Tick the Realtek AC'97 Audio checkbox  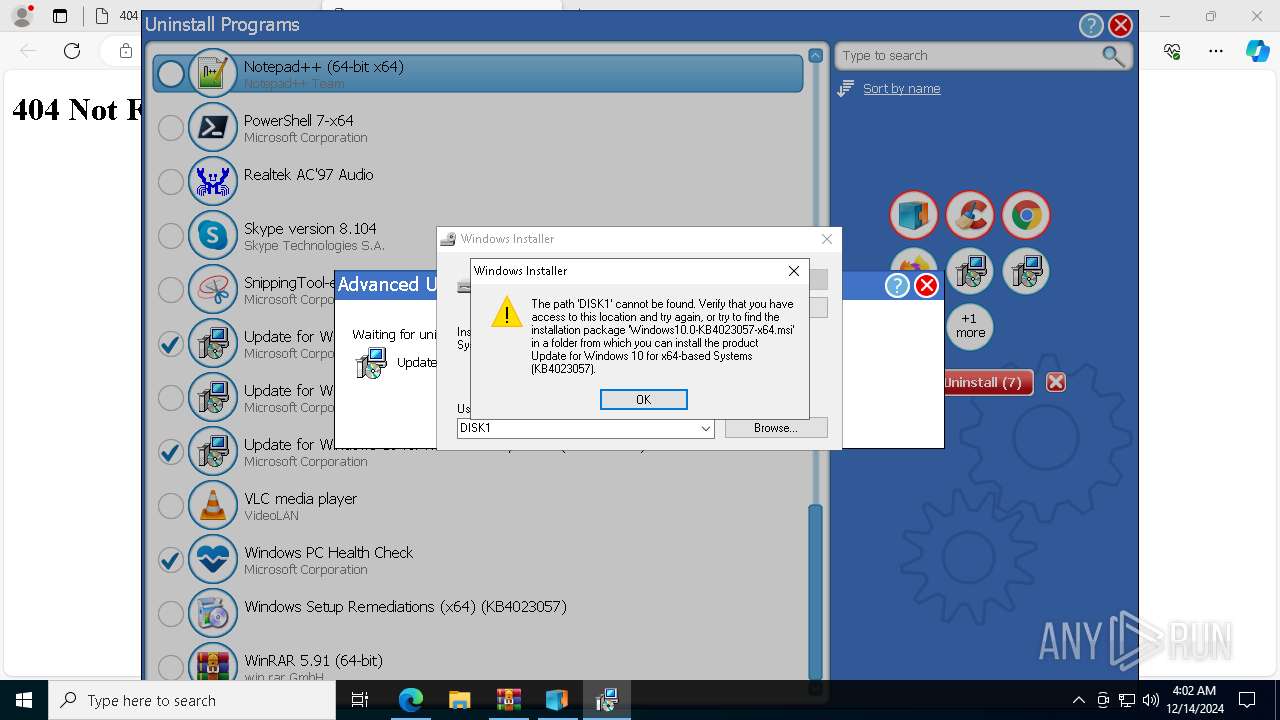[171, 181]
